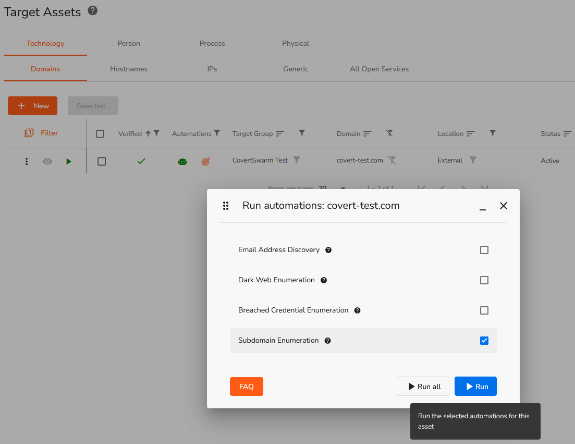575x444 pixels.
Task: Click the orange FAQ button
Action: [x=246, y=386]
